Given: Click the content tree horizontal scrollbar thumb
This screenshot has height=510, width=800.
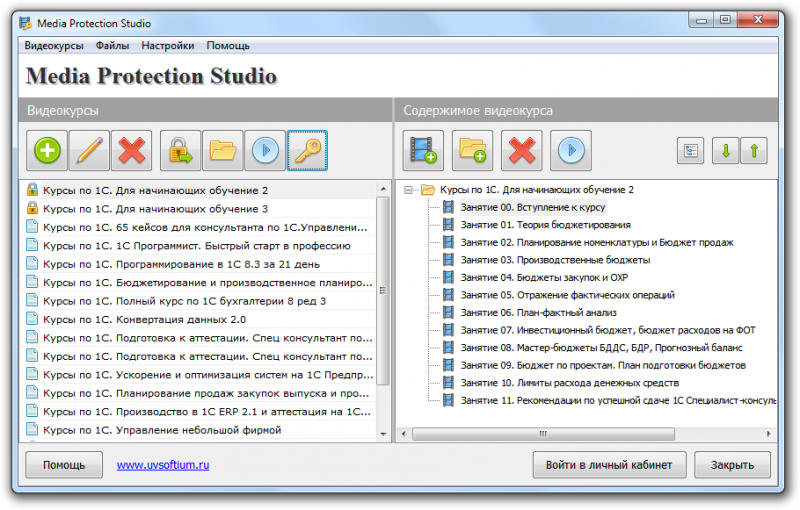Looking at the screenshot, I should (x=543, y=434).
